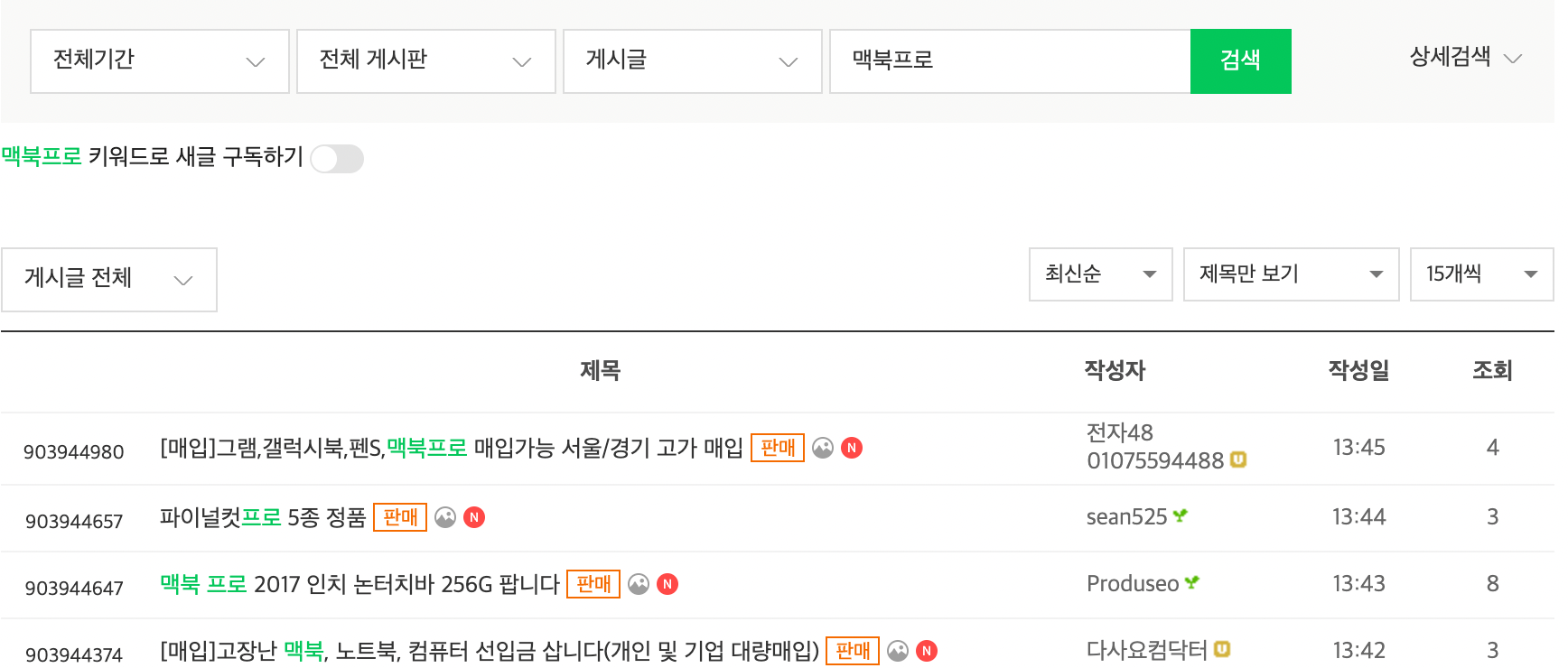Click the green sprout icon beside sean525

pyautogui.click(x=1180, y=515)
